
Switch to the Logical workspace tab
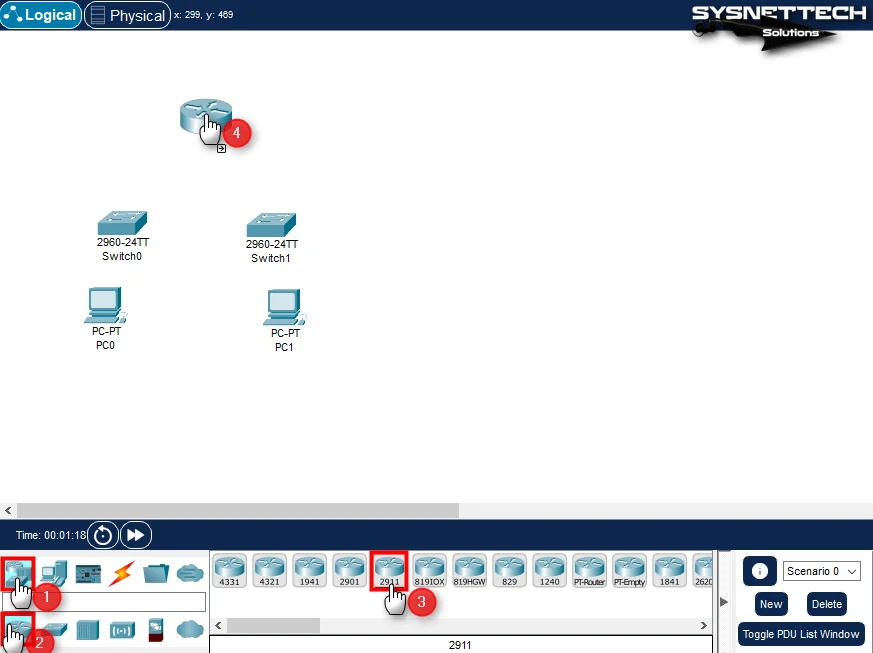pyautogui.click(x=41, y=15)
